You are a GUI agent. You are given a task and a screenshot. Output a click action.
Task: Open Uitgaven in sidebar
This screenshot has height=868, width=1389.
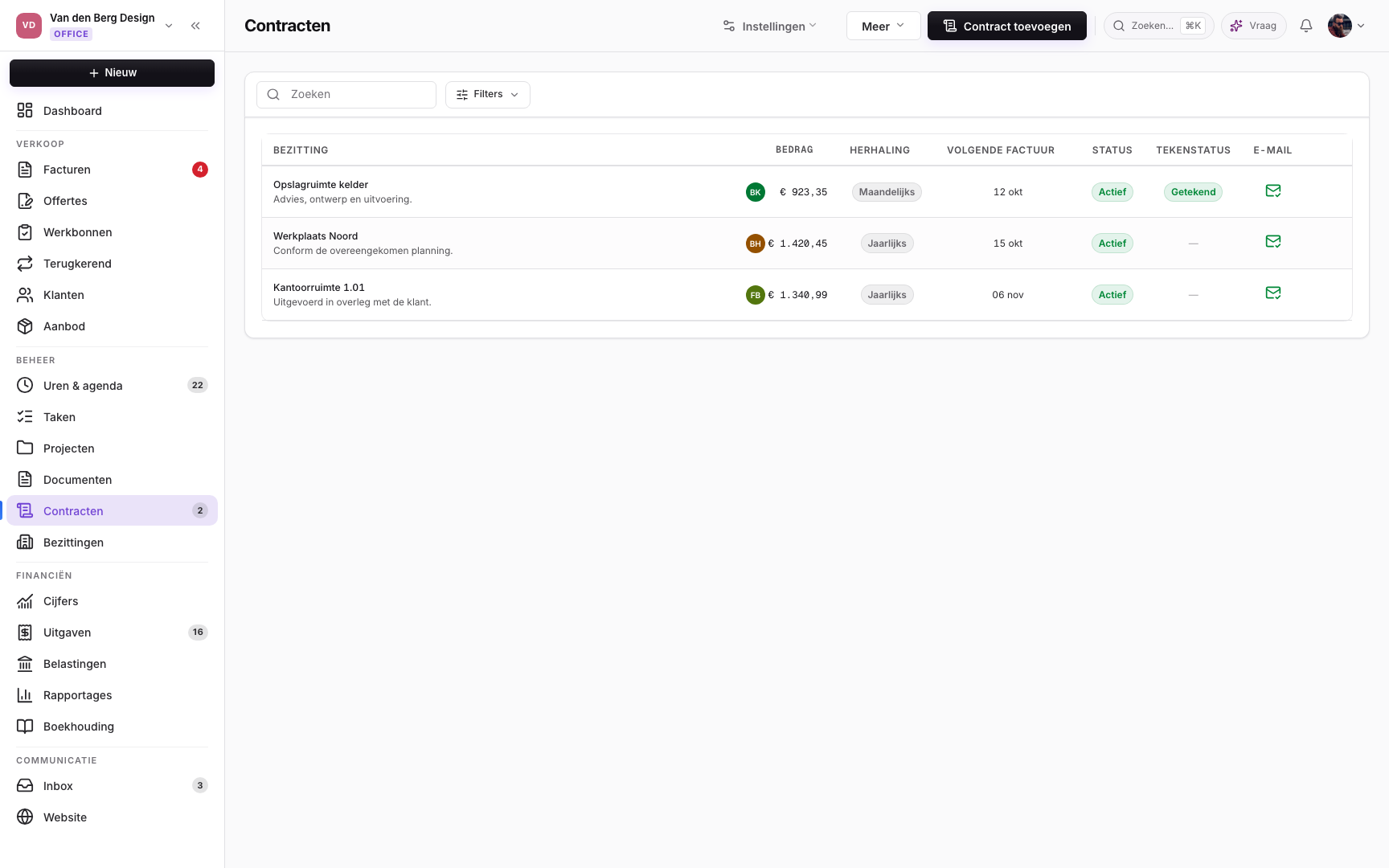tap(112, 632)
